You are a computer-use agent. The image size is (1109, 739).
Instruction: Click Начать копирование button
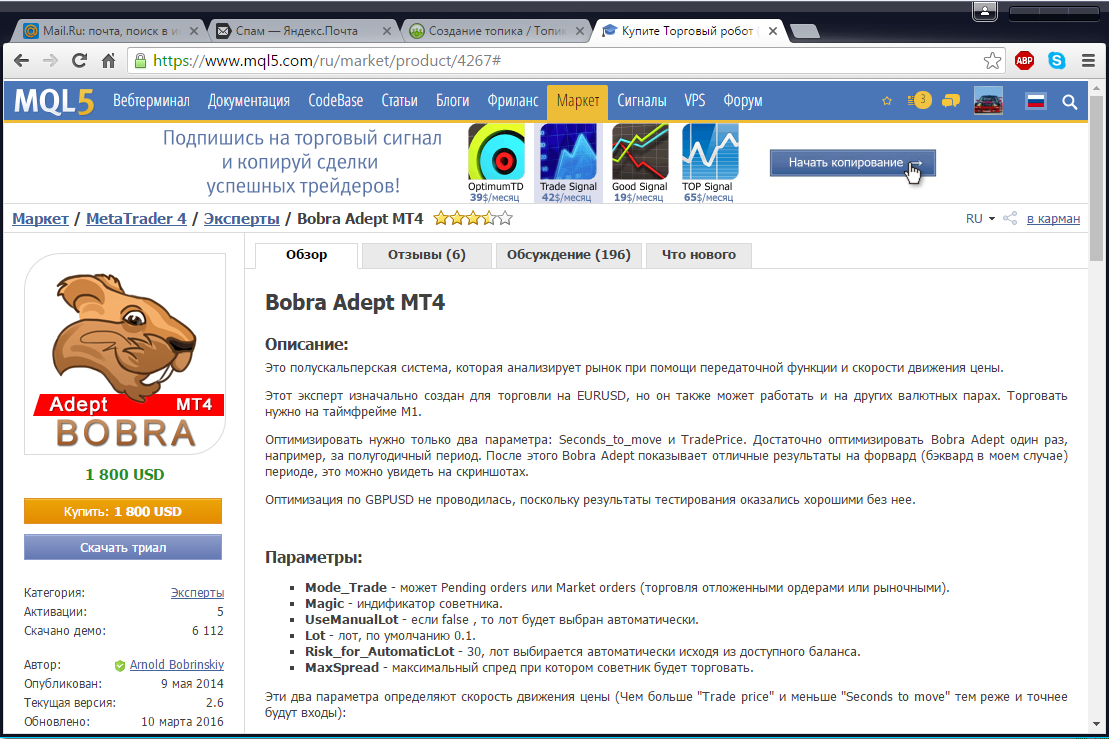click(852, 163)
